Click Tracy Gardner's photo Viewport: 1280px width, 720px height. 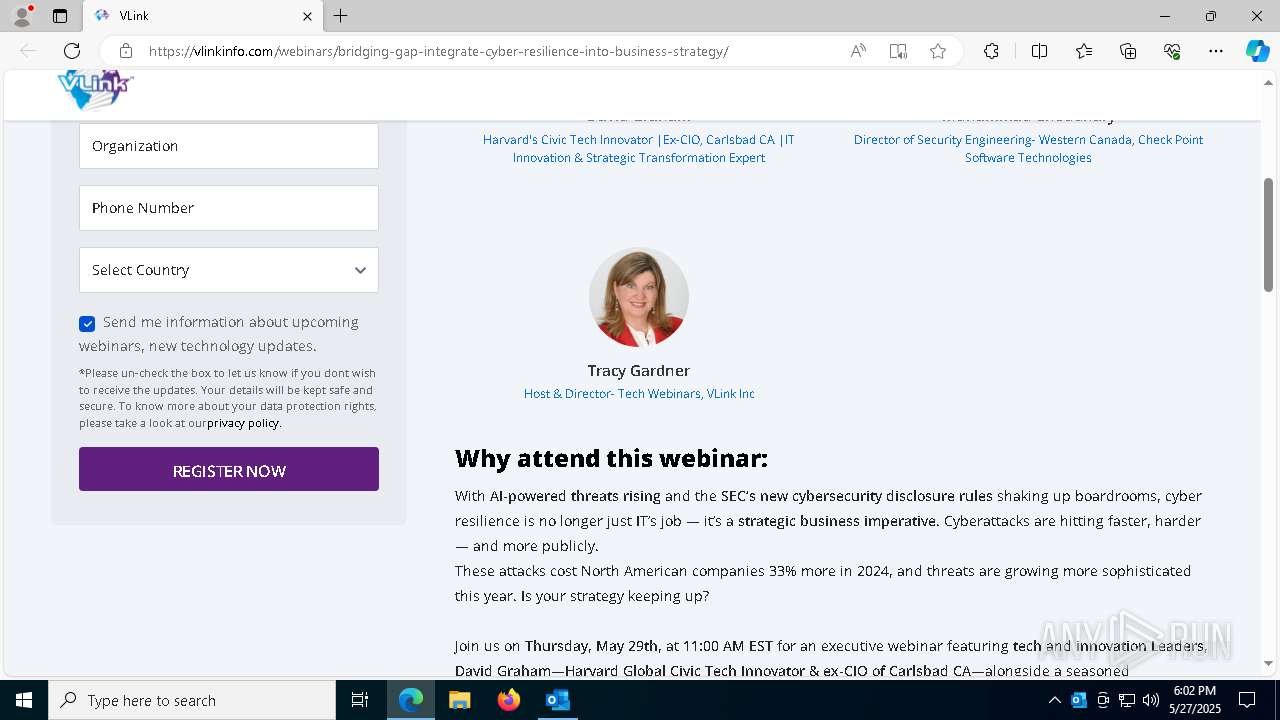click(x=639, y=297)
